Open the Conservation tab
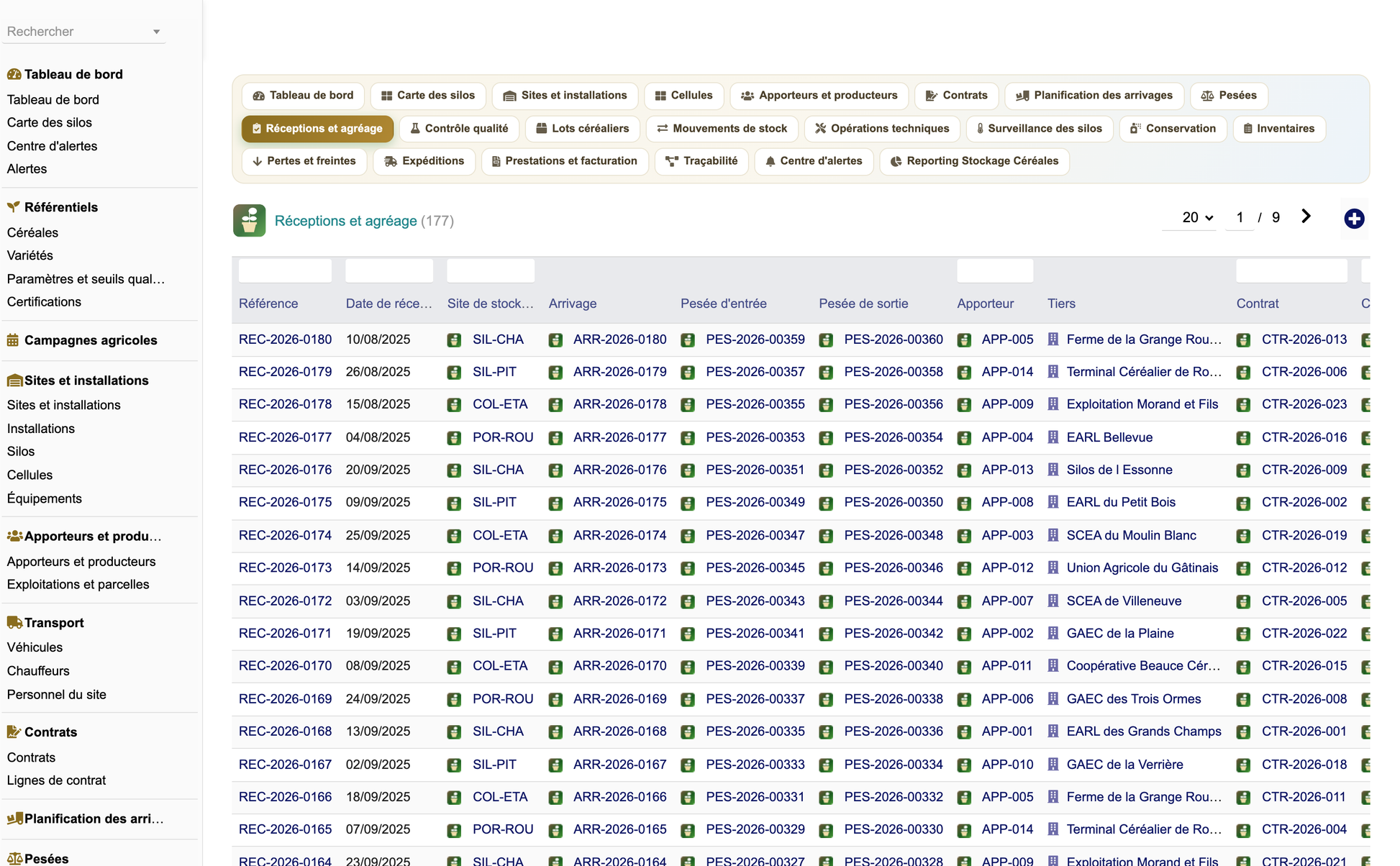The width and height of the screenshot is (1400, 866). [x=1173, y=129]
